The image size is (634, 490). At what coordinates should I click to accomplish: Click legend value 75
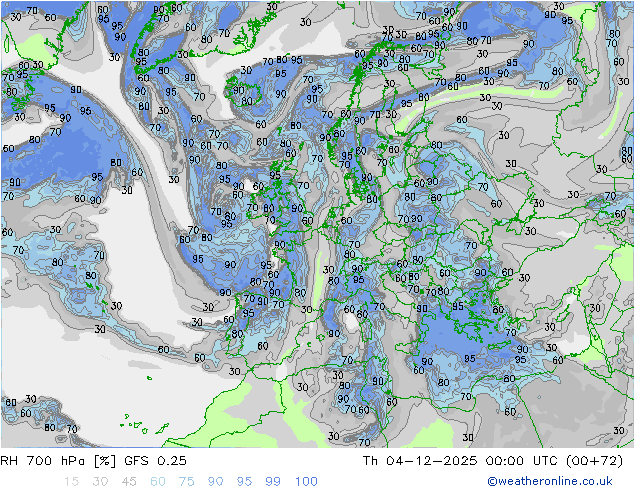tap(186, 482)
